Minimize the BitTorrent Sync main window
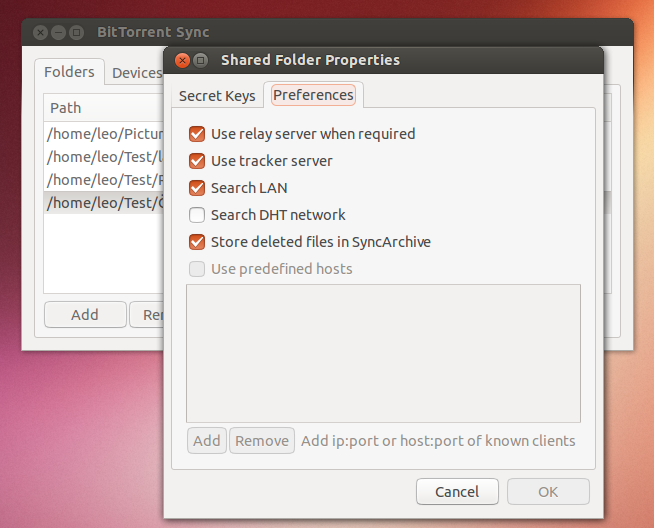 (x=57, y=32)
